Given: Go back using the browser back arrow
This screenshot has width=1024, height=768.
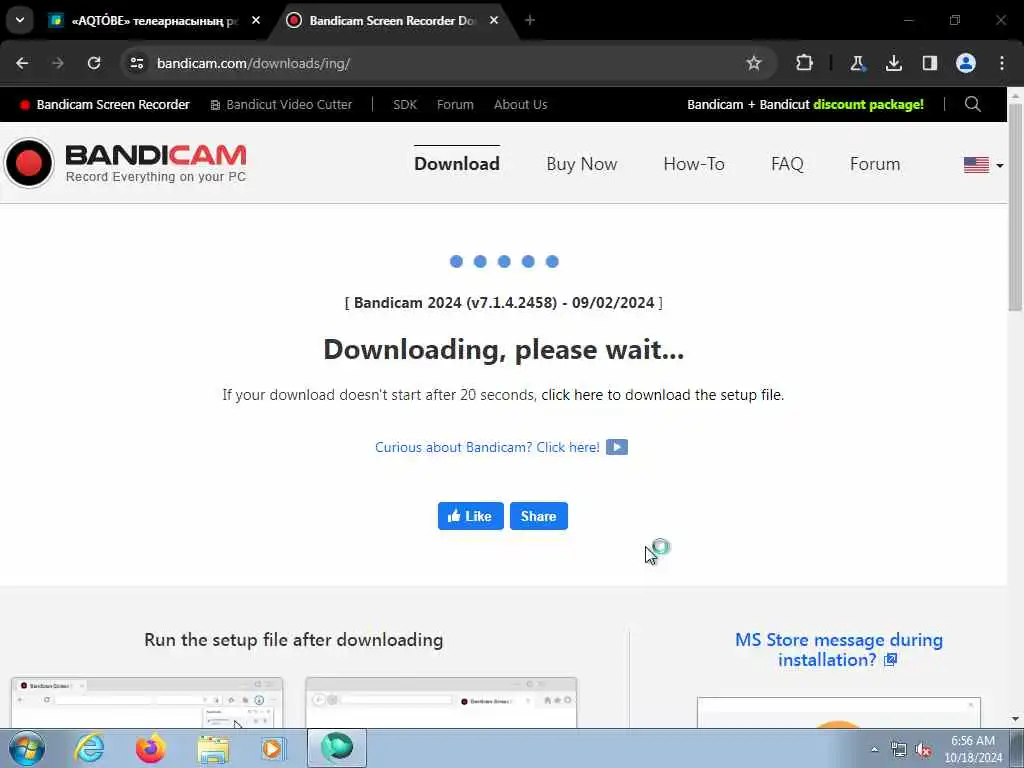Looking at the screenshot, I should click(x=22, y=63).
